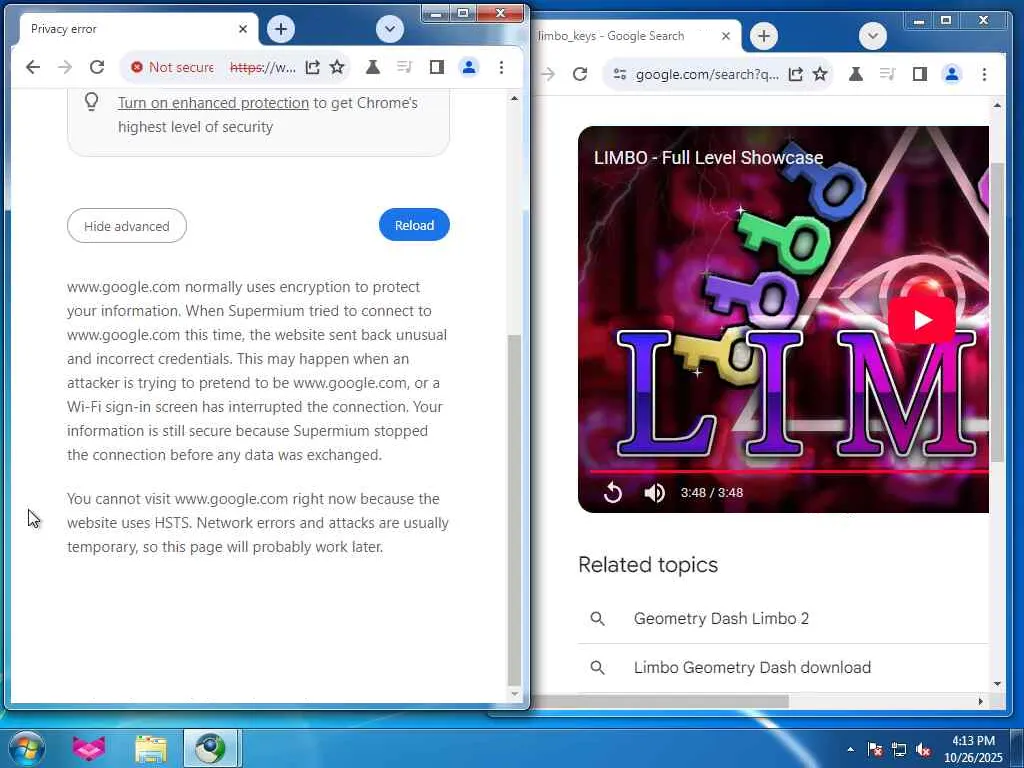Click LIMBO - Full Level Showcase title
The width and height of the screenshot is (1024, 768).
click(708, 157)
